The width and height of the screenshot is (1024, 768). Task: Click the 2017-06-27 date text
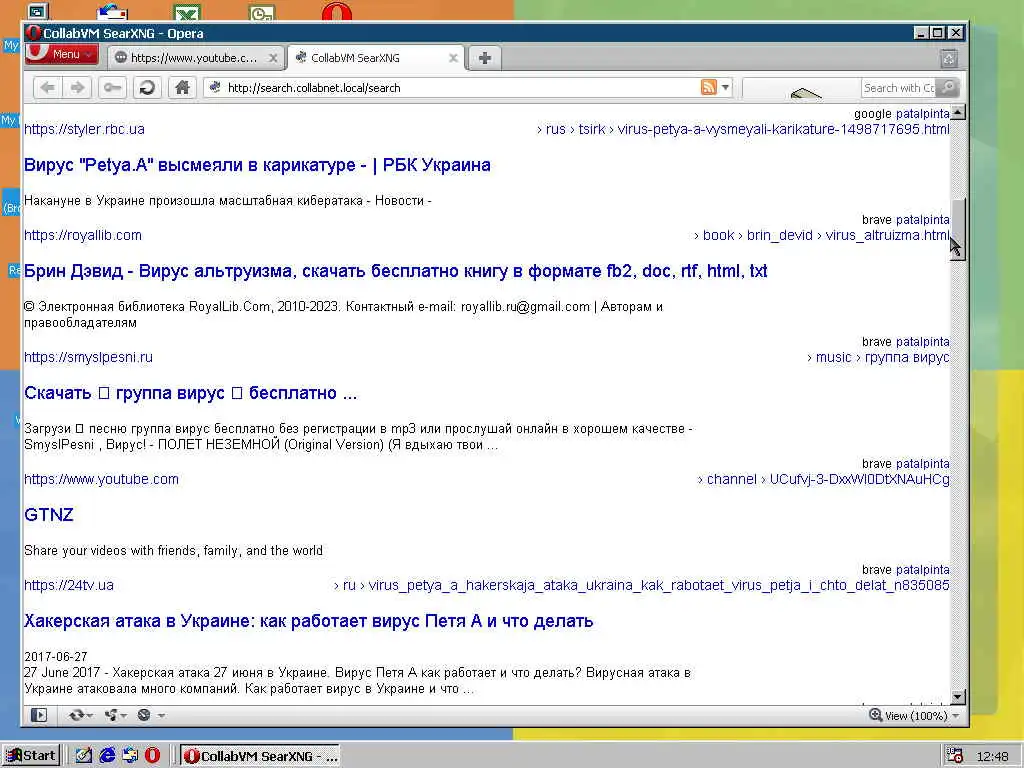[x=56, y=656]
